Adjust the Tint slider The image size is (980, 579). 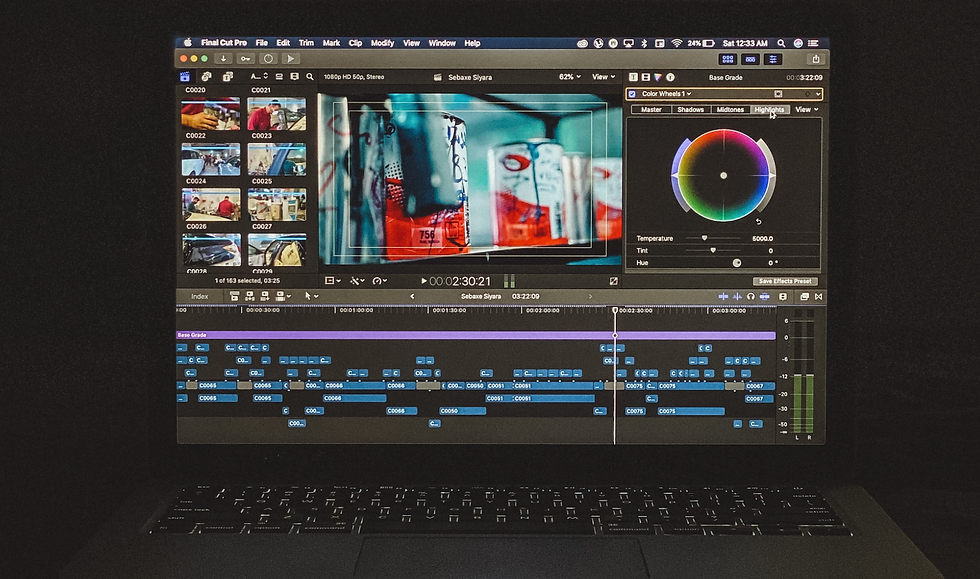coord(712,250)
